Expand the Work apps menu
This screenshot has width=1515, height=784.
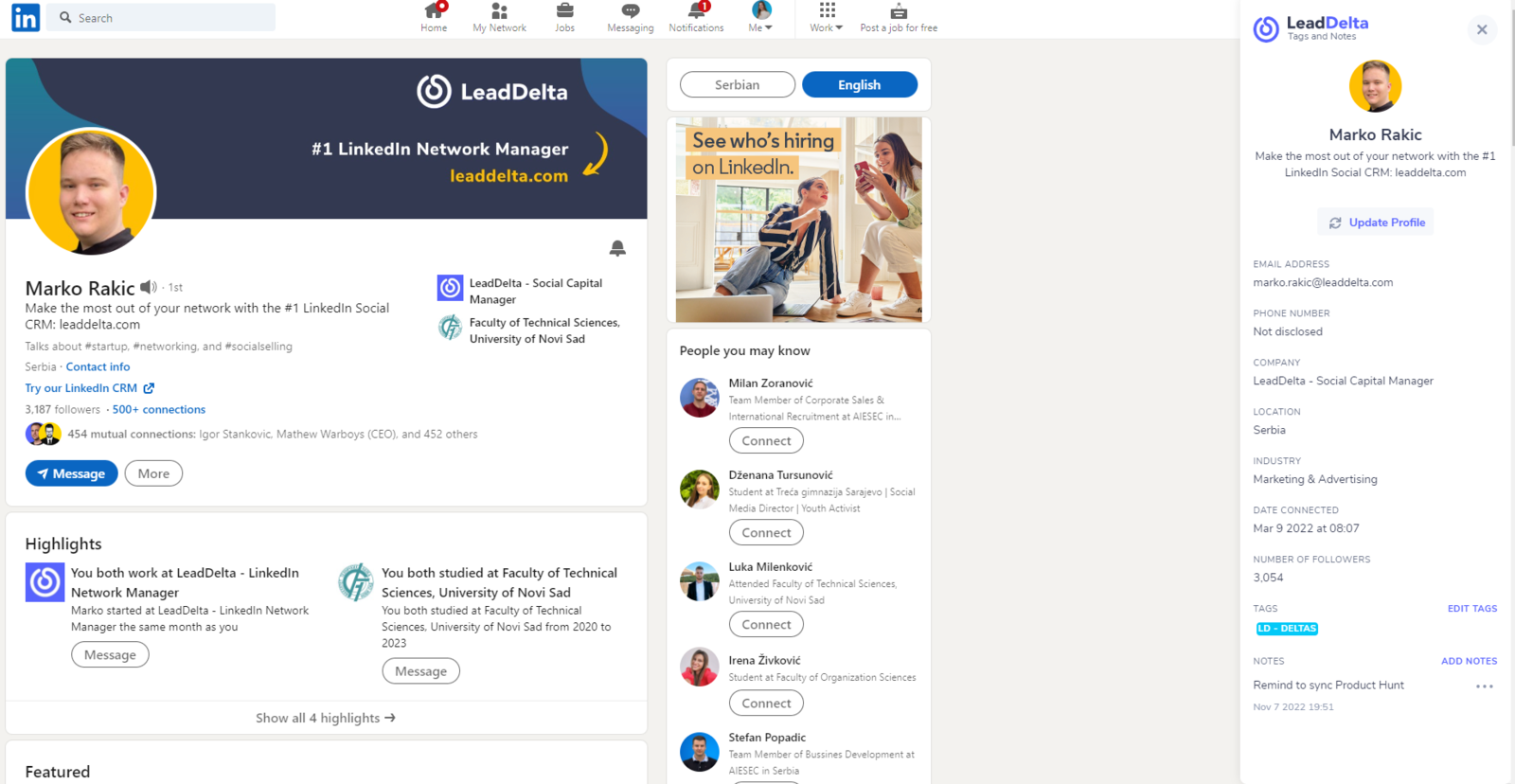pyautogui.click(x=826, y=17)
